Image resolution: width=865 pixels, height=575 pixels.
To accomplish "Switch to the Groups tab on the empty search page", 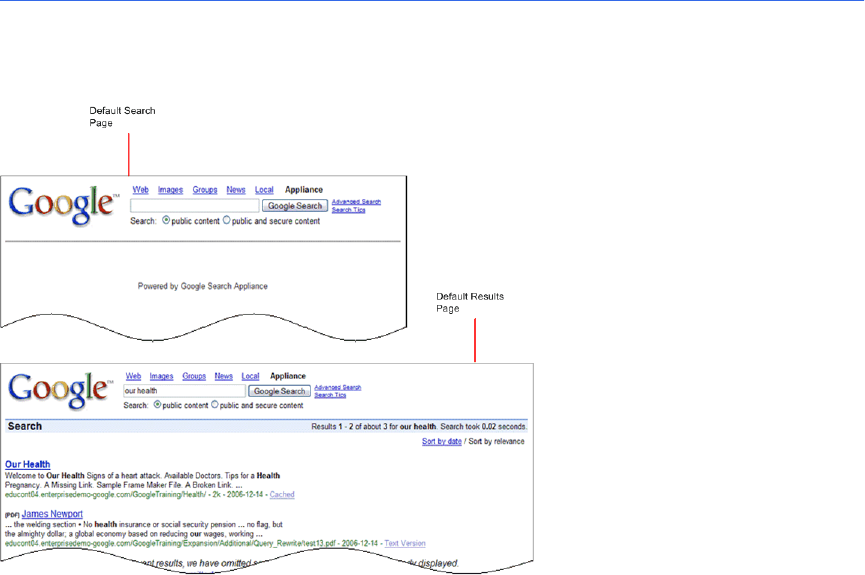I will coord(205,190).
